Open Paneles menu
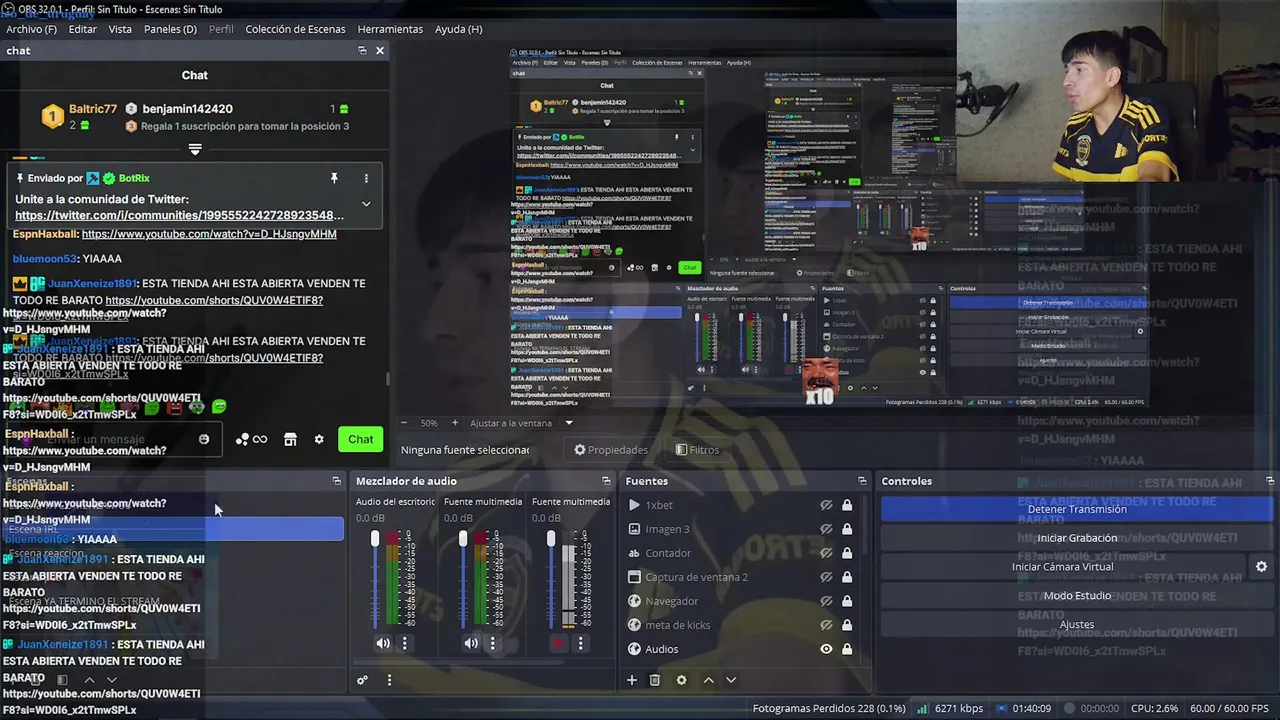1280x720 pixels. (170, 29)
